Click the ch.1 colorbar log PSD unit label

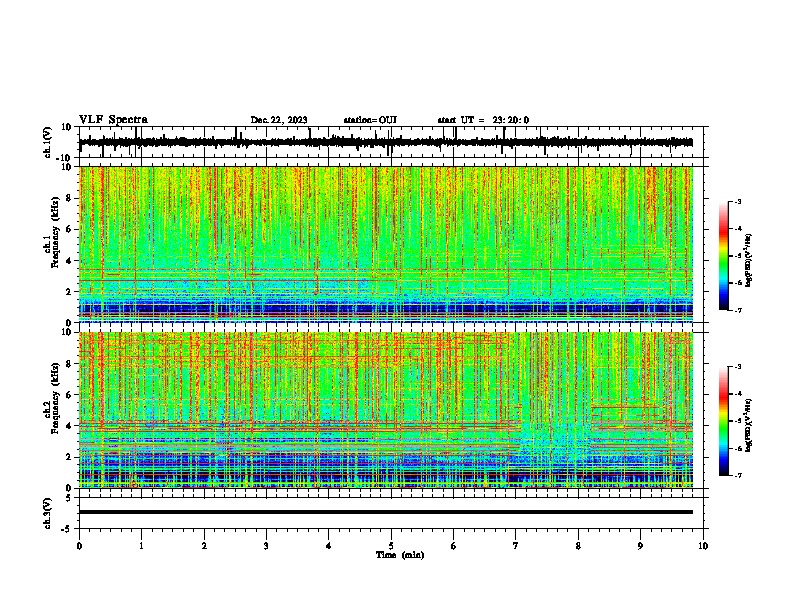pyautogui.click(x=749, y=260)
